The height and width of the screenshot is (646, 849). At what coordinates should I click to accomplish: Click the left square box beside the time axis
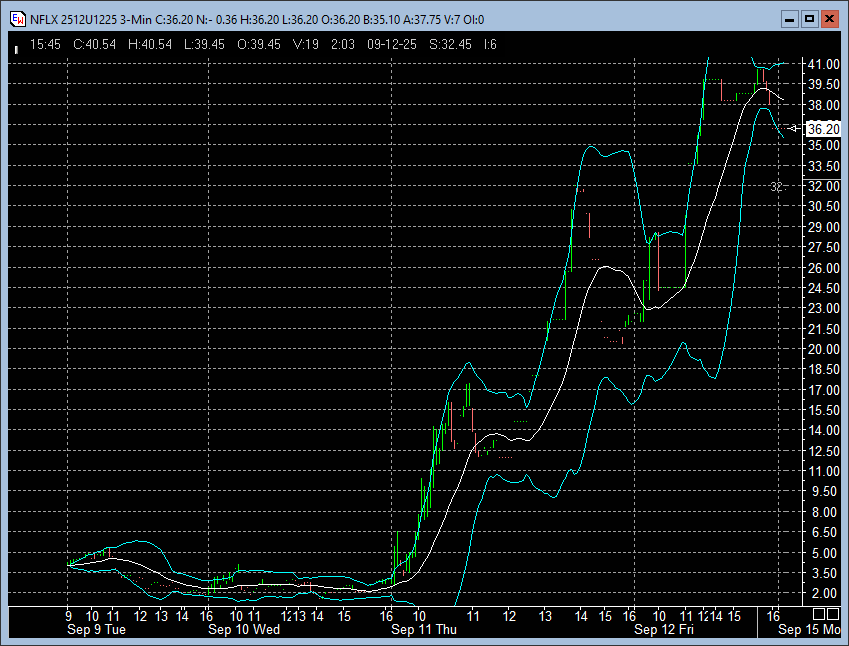[x=819, y=614]
